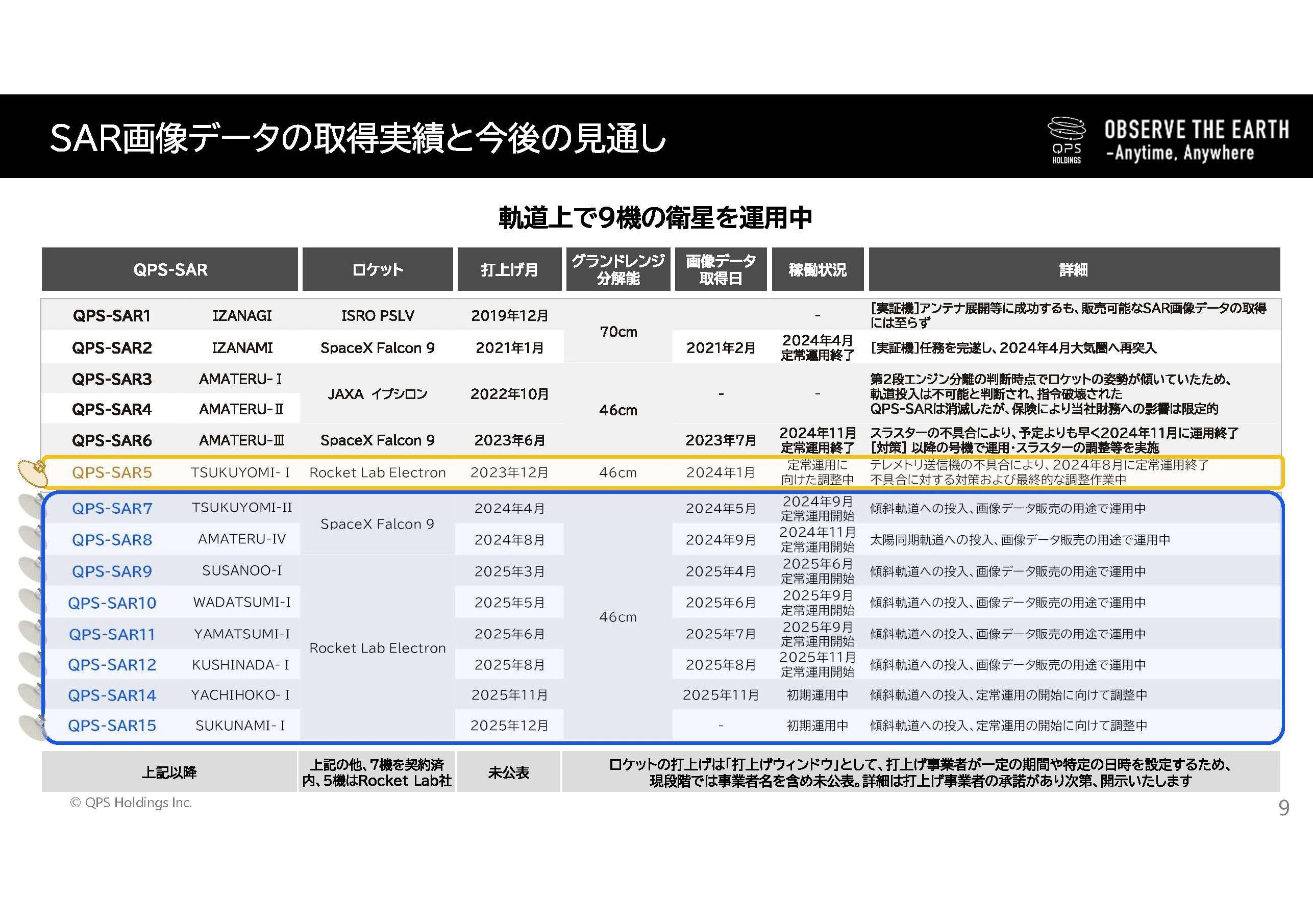
Task: Click the 'YAMATSUMI-I' name cell
Action: 242,634
